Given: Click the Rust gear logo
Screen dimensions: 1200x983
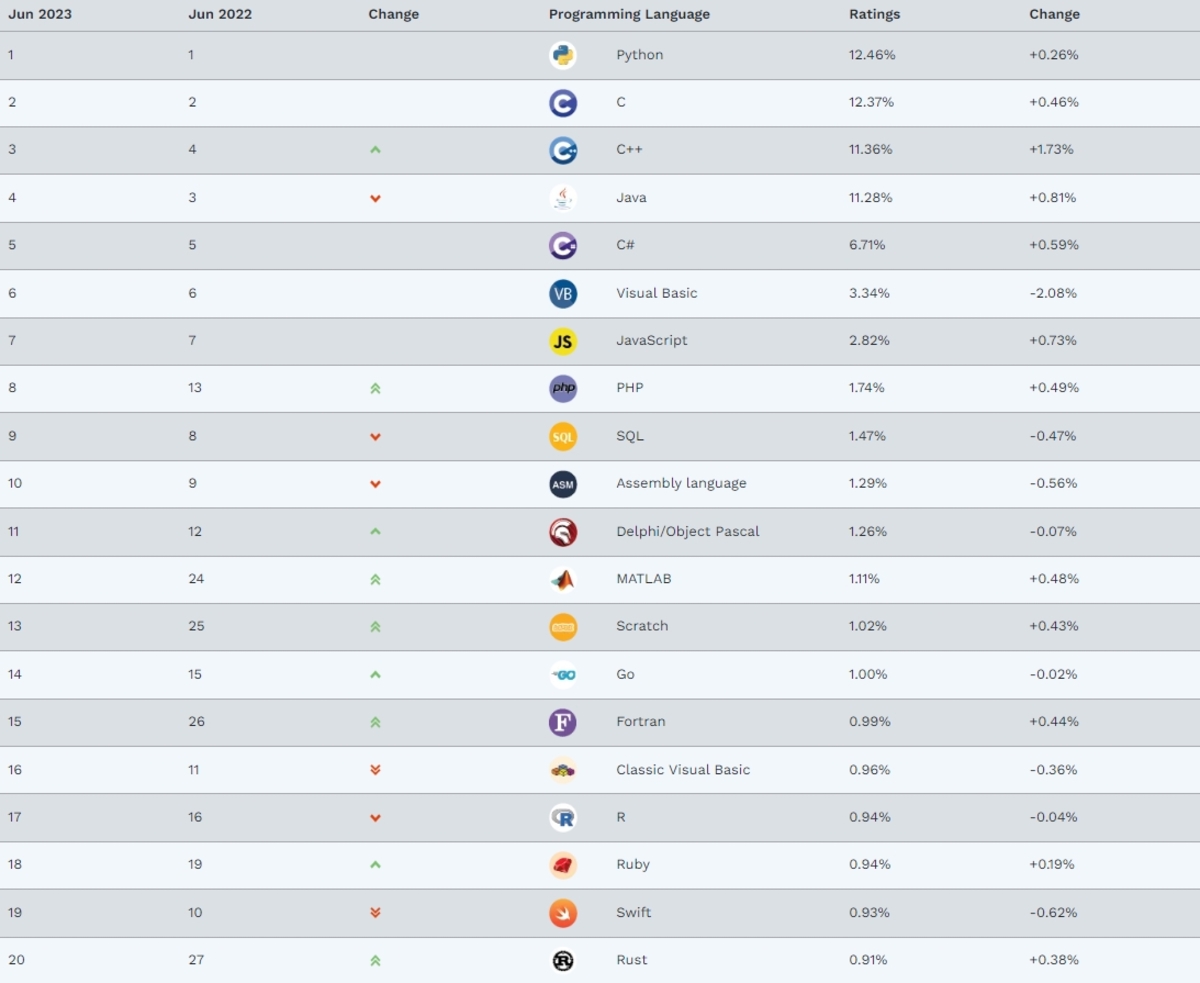Looking at the screenshot, I should click(x=563, y=960).
